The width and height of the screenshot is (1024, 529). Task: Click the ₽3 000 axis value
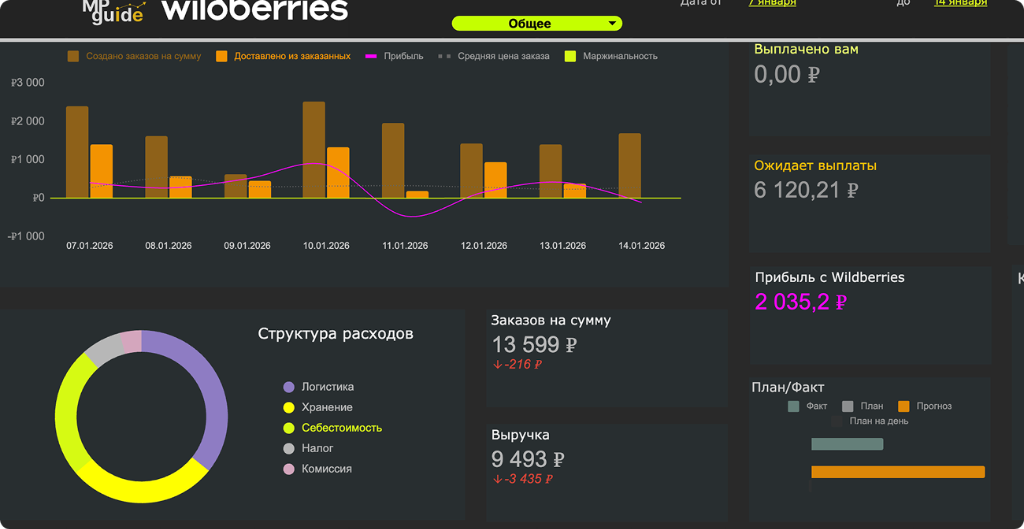[27, 83]
